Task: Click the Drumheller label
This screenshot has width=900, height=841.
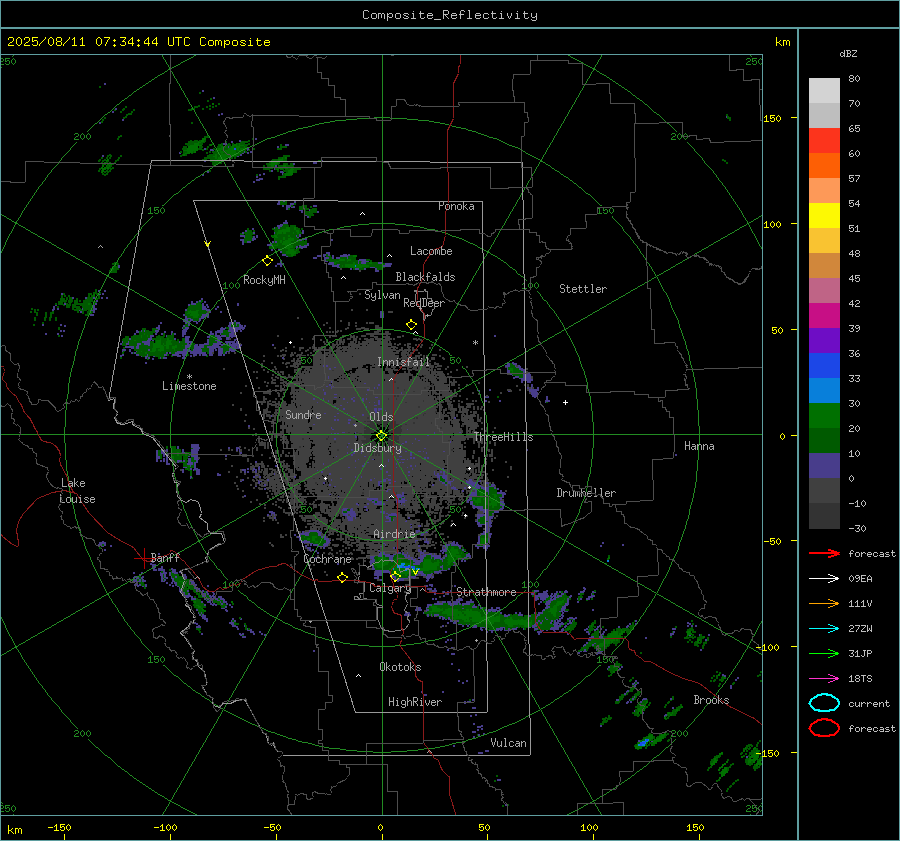Action: point(586,493)
